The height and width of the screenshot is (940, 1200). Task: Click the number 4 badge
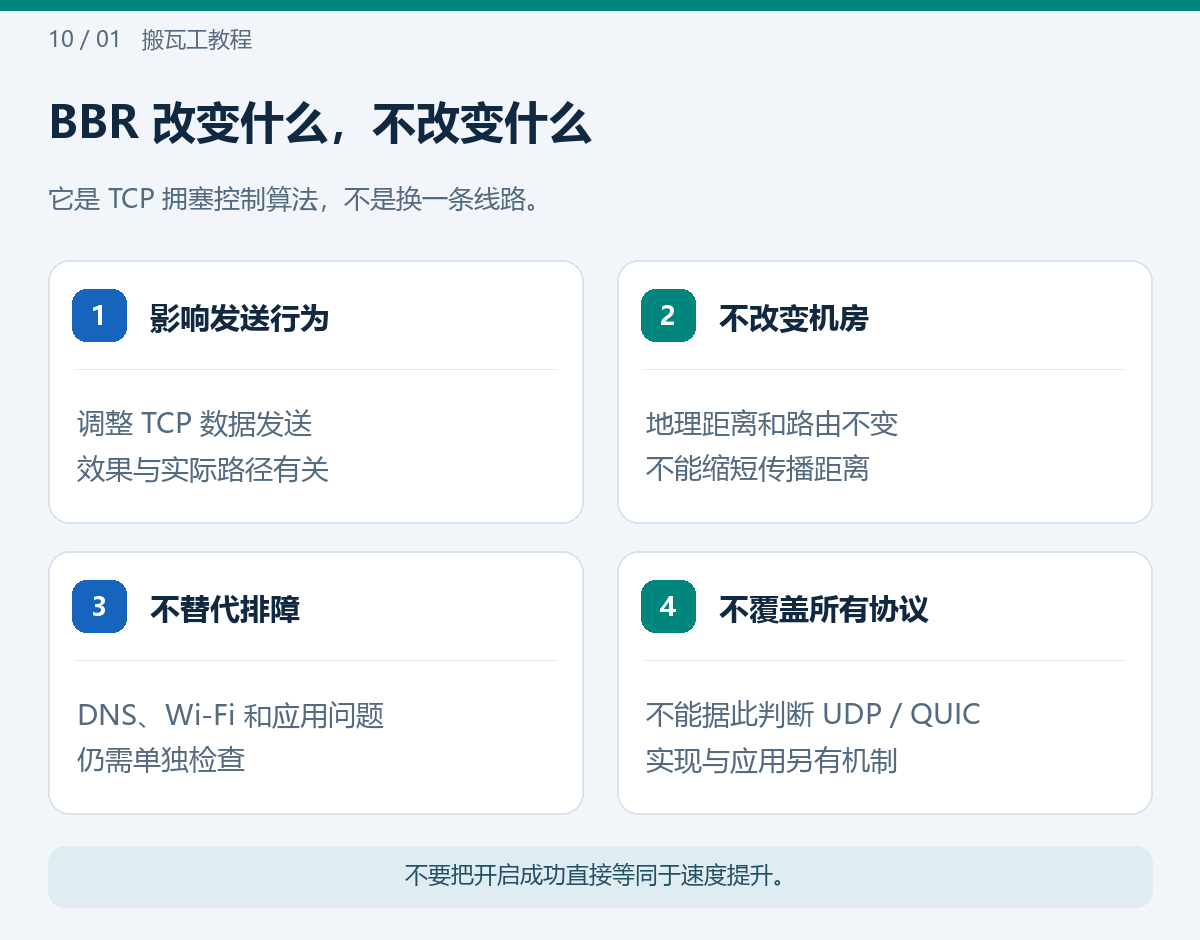(x=668, y=606)
